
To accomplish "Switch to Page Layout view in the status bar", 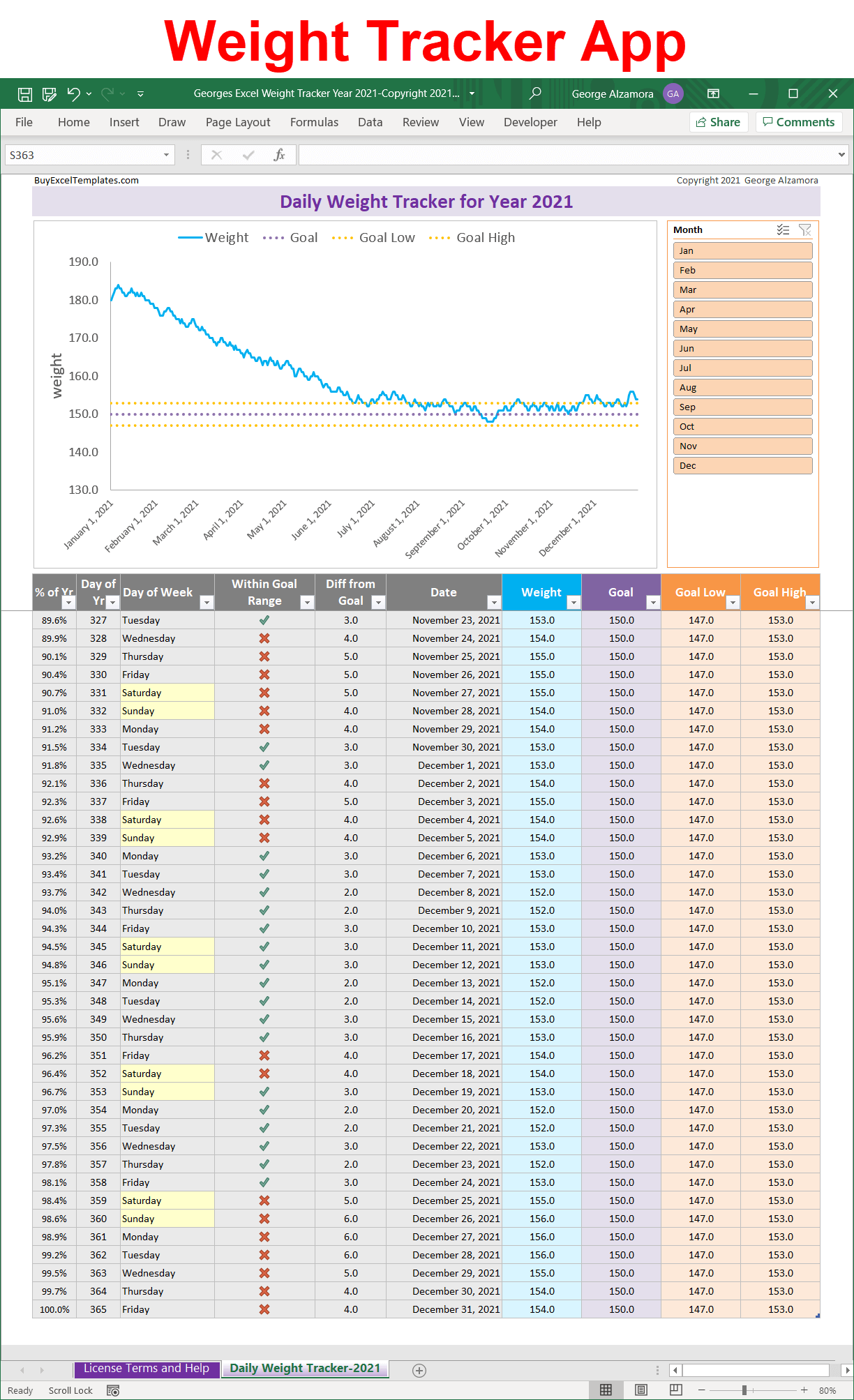I will point(641,1390).
